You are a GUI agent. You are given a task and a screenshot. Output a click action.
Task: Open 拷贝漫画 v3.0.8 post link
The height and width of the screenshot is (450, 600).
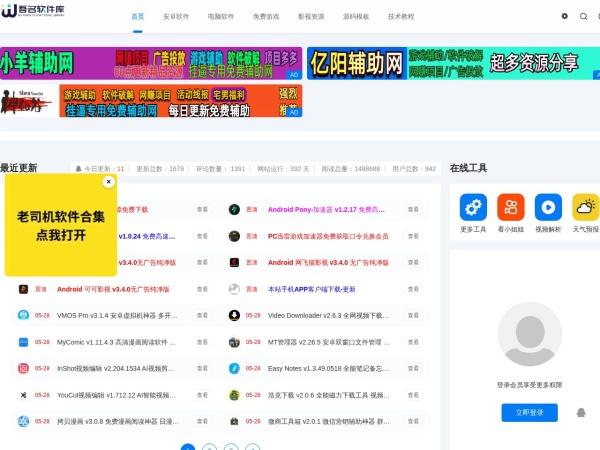pyautogui.click(x=118, y=421)
